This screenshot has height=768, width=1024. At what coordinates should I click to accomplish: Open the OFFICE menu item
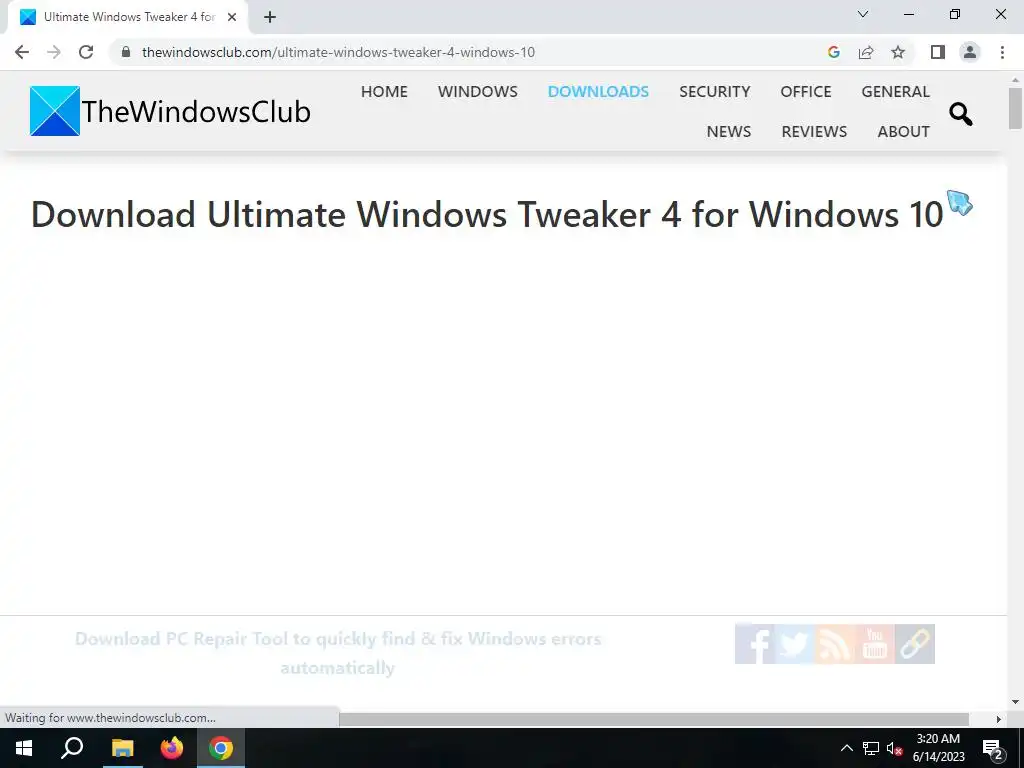pos(806,91)
